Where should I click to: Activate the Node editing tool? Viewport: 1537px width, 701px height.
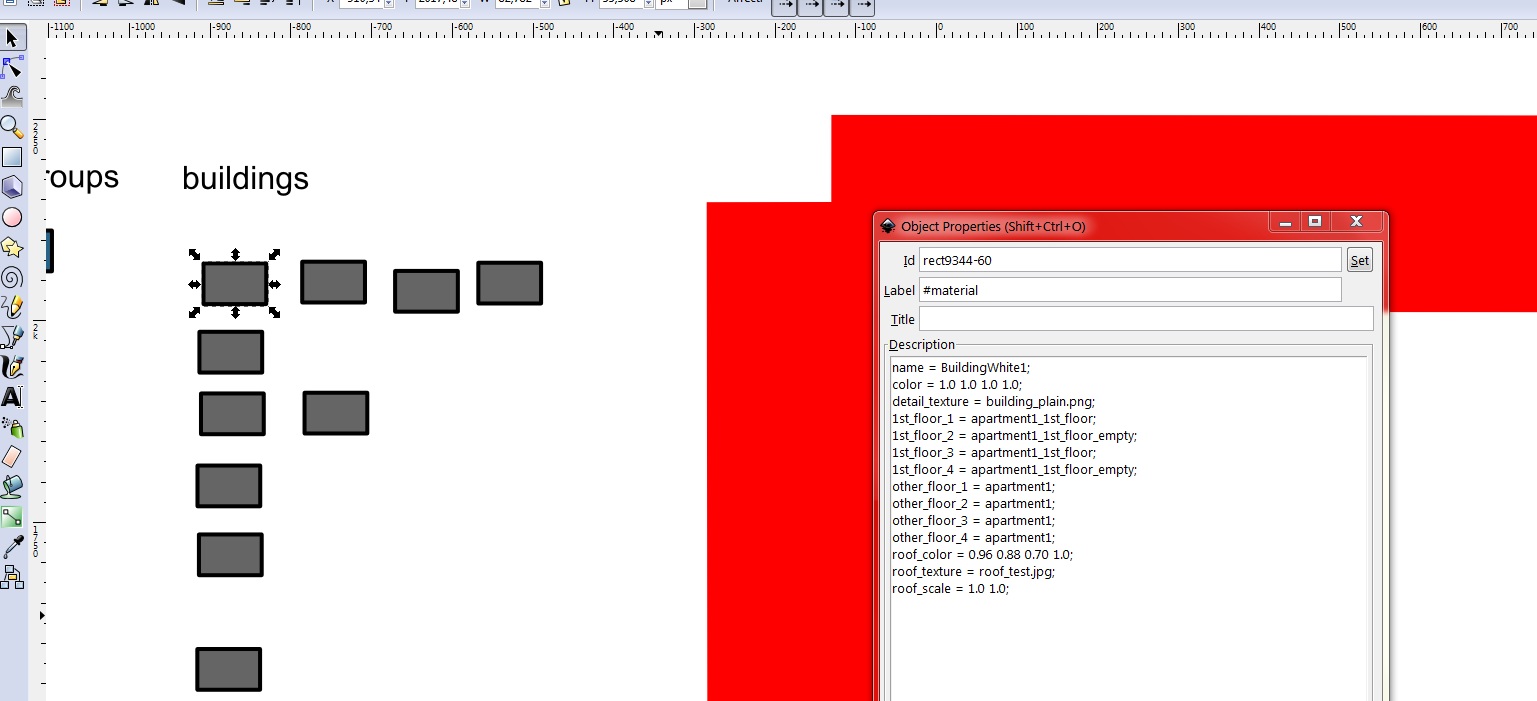[x=12, y=68]
